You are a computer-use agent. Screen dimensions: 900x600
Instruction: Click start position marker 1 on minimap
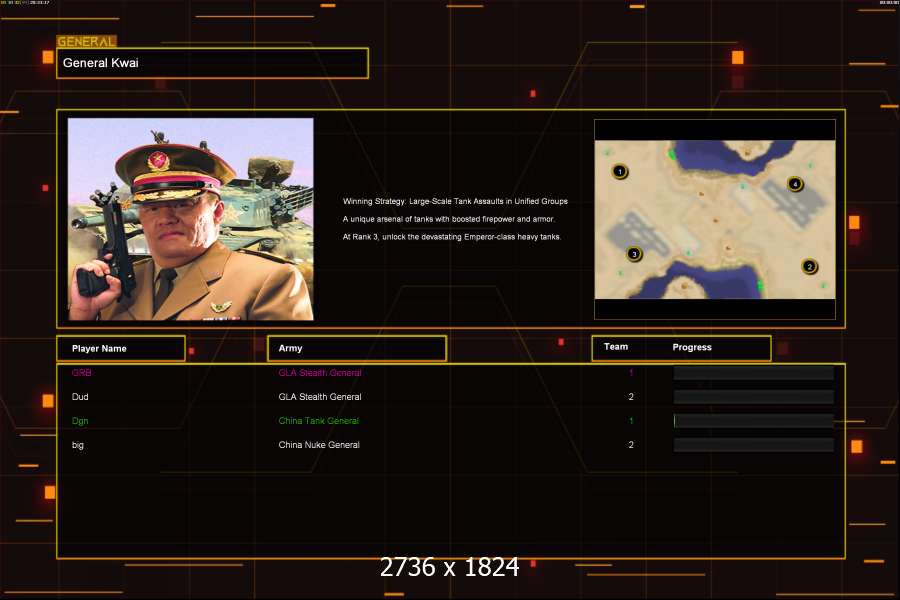coord(620,171)
